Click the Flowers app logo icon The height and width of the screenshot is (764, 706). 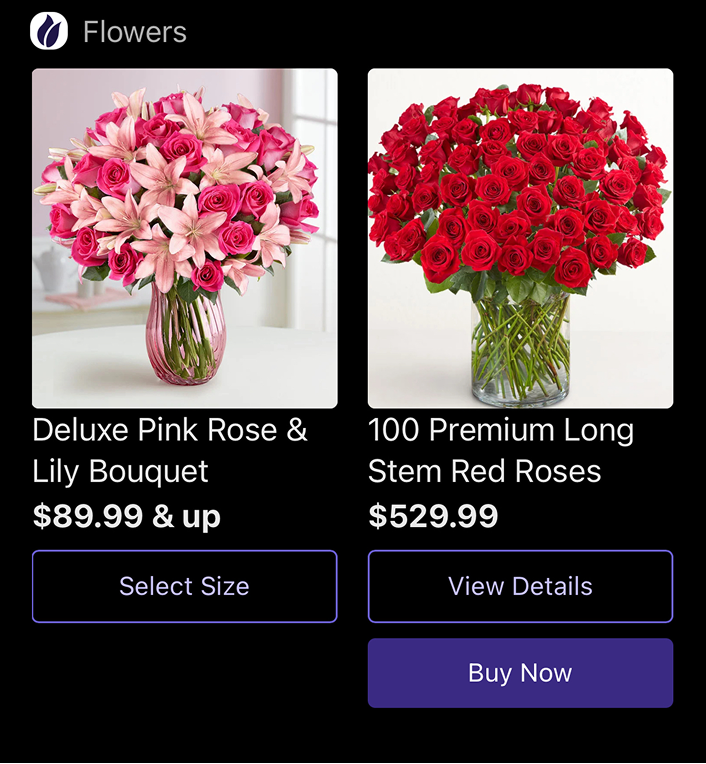[49, 31]
